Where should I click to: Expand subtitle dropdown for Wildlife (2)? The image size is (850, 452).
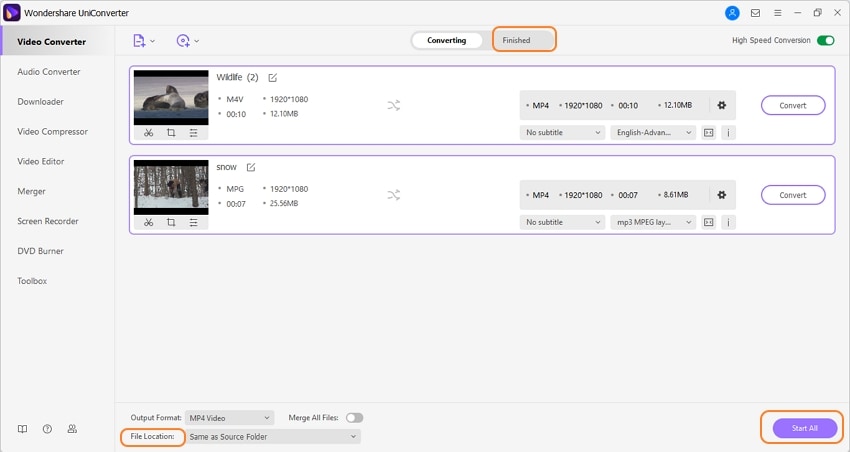(562, 132)
